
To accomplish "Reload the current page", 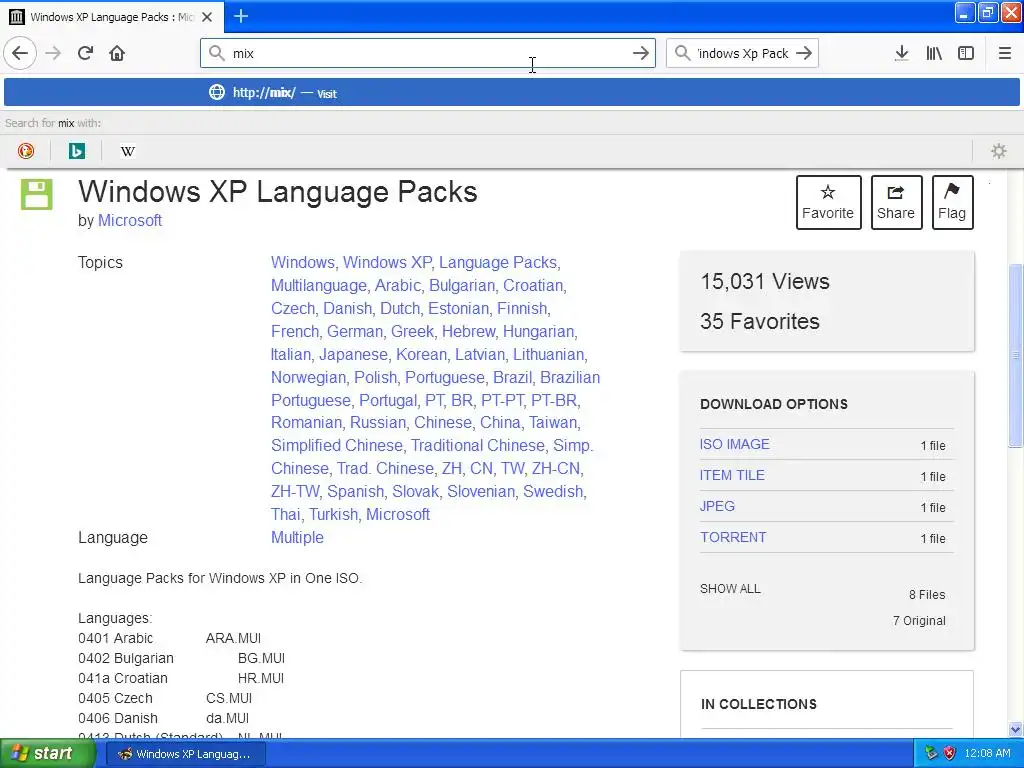I will [x=85, y=53].
